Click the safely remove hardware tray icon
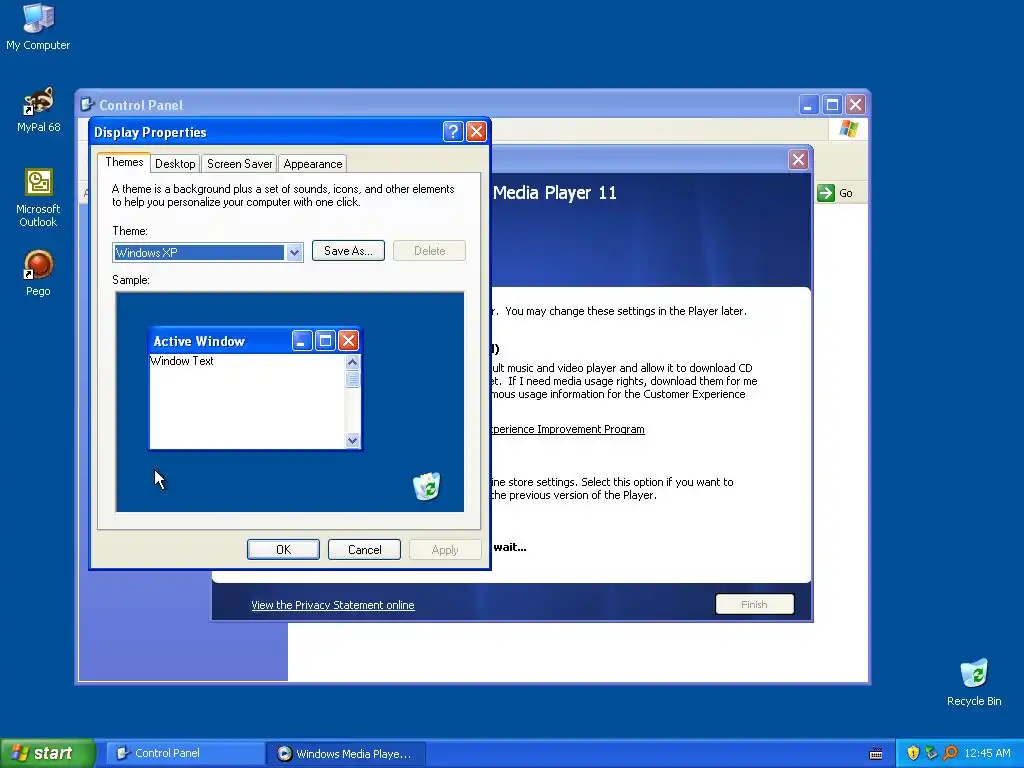 coord(931,753)
